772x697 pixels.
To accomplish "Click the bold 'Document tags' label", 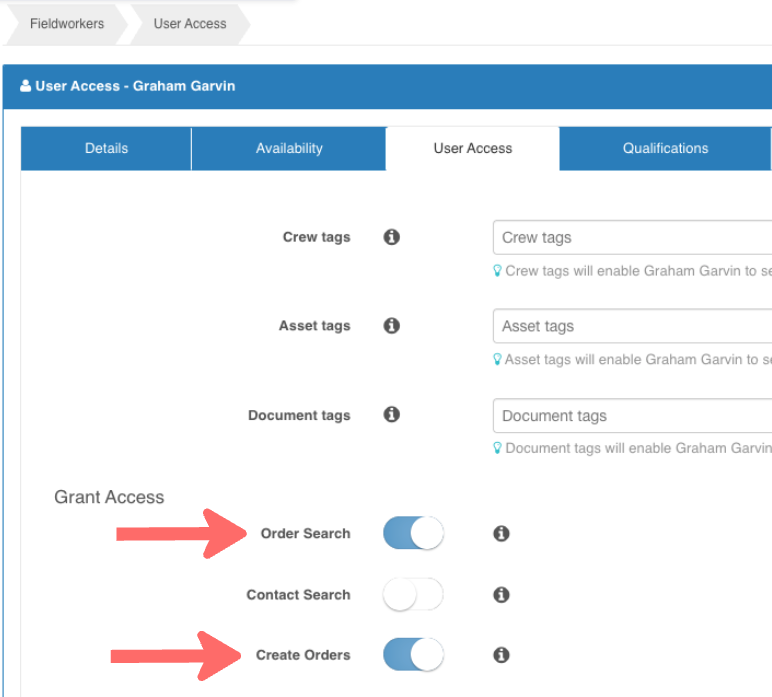I will pos(299,415).
